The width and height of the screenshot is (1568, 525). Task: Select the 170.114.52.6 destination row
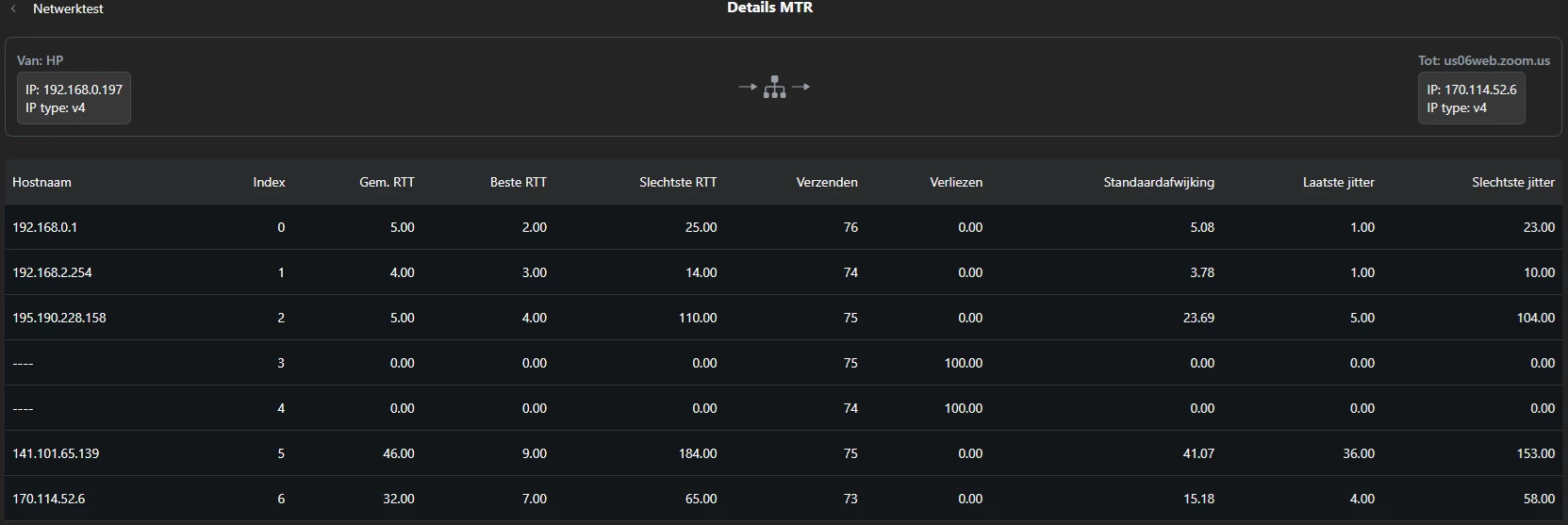[x=784, y=499]
